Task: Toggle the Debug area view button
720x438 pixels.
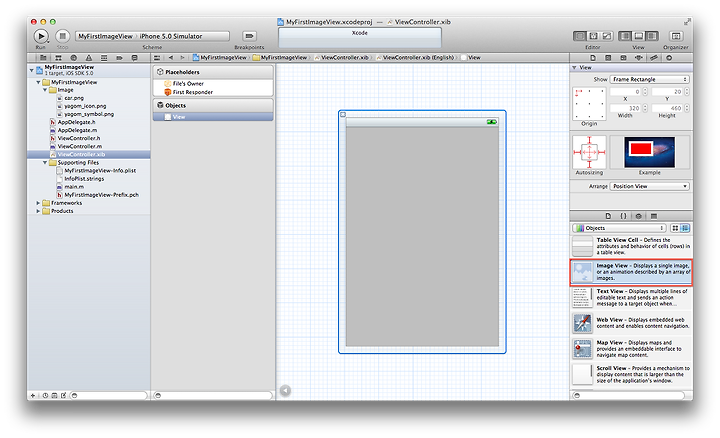Action: pyautogui.click(x=638, y=36)
